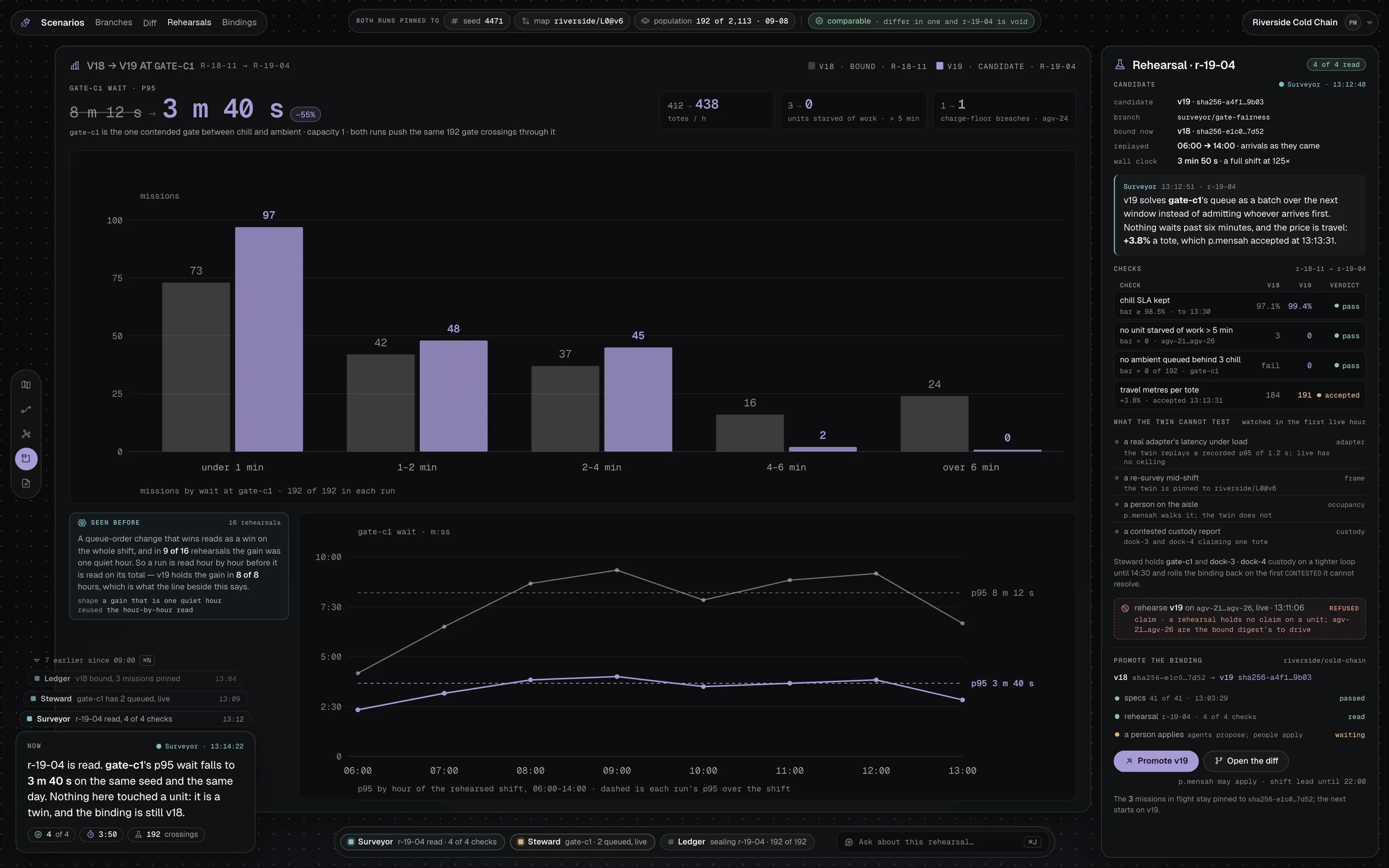Click the charge-floor breaches stat card

[x=1004, y=110]
